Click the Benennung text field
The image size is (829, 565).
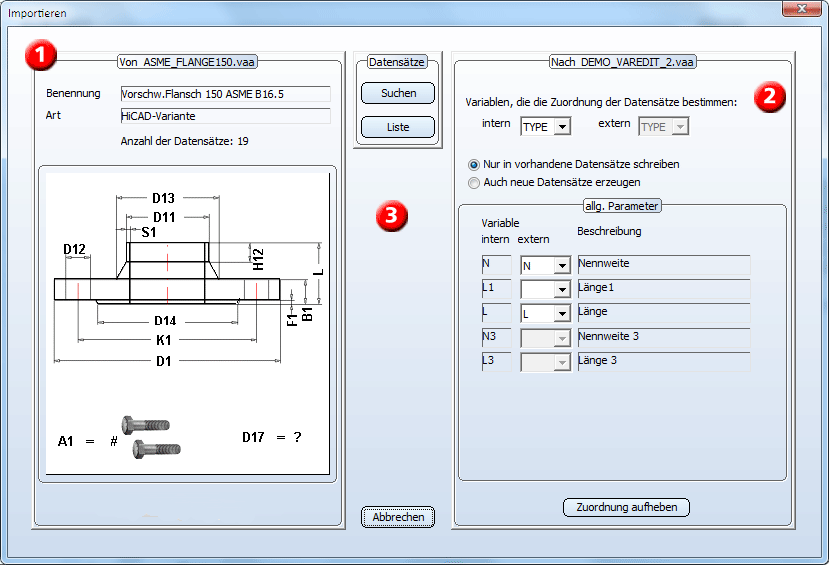pyautogui.click(x=224, y=94)
